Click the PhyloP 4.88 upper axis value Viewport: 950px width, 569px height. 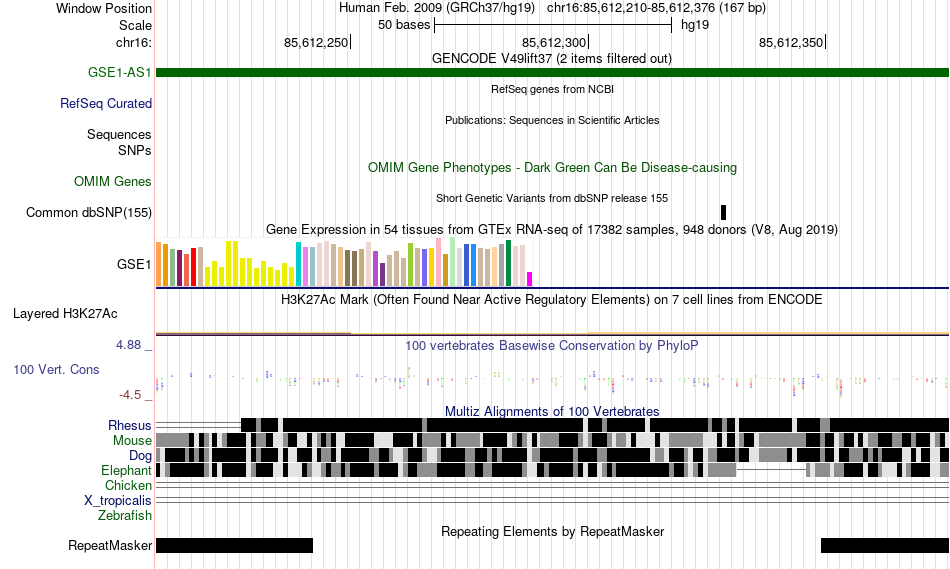[x=128, y=345]
